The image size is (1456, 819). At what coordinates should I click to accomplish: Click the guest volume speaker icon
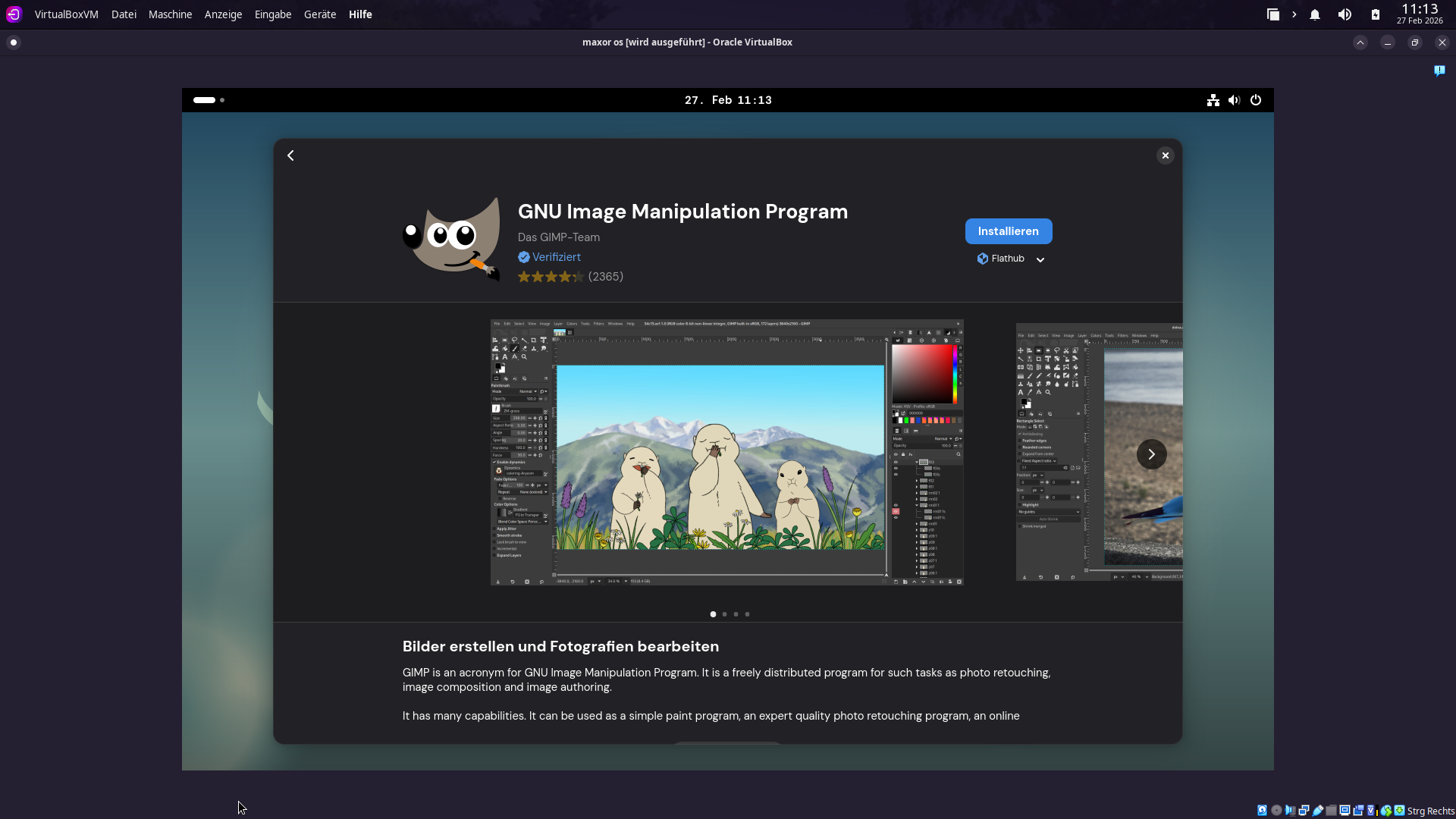(1234, 100)
